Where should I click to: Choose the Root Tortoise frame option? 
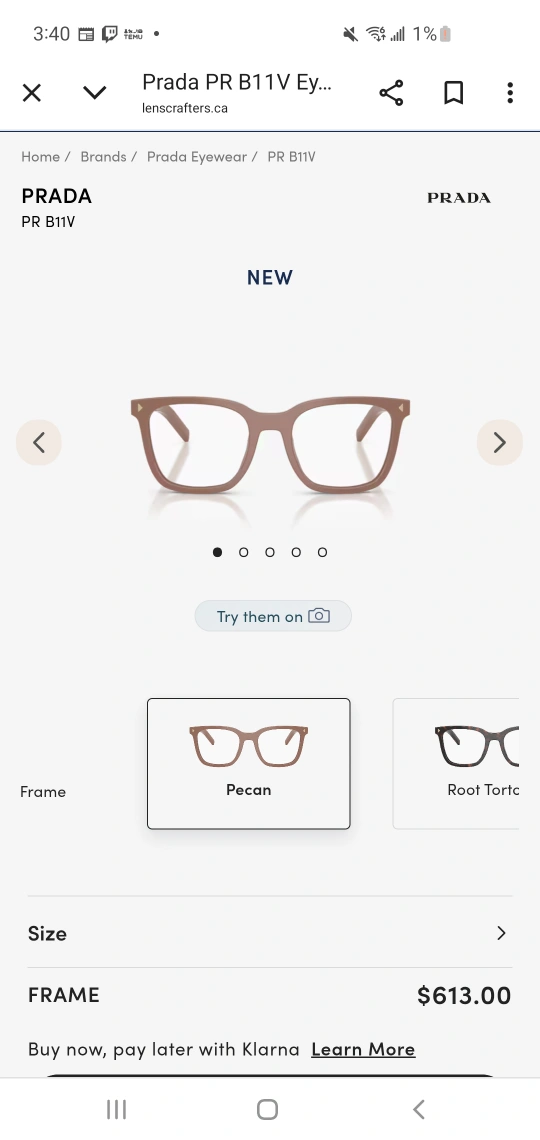coord(456,763)
